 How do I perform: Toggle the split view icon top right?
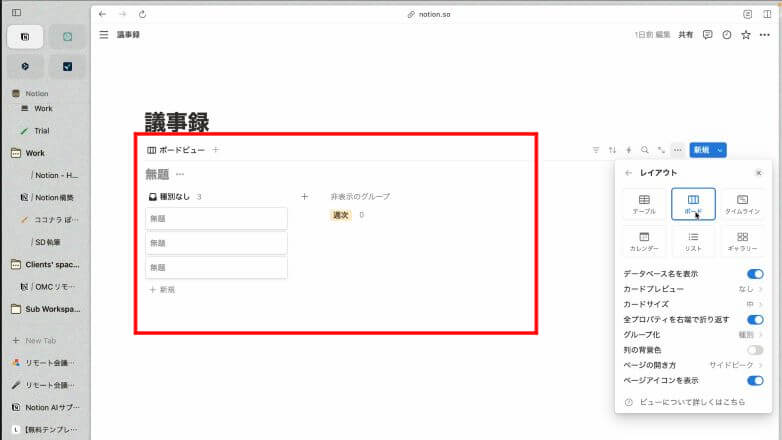[767, 14]
